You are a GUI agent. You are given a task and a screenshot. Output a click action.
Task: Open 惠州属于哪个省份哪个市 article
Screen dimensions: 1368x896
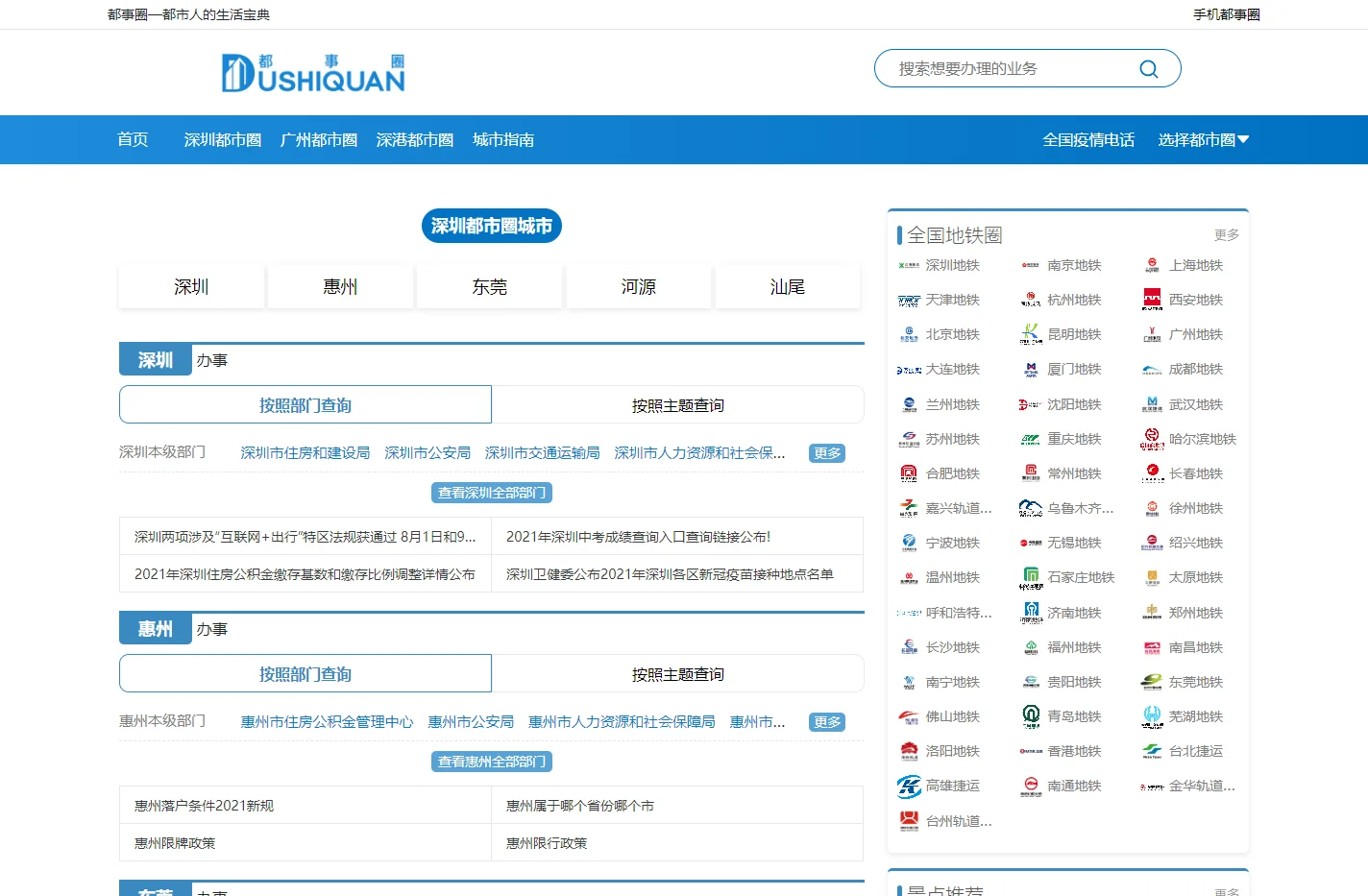(580, 806)
